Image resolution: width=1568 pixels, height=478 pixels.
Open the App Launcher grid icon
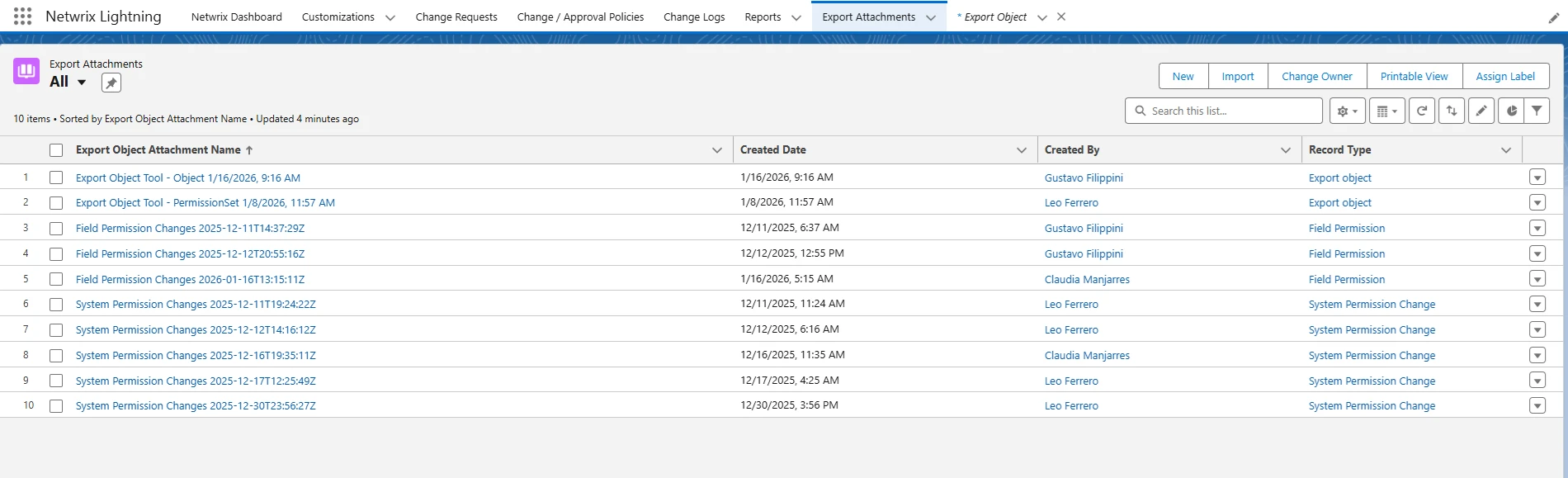(x=23, y=17)
